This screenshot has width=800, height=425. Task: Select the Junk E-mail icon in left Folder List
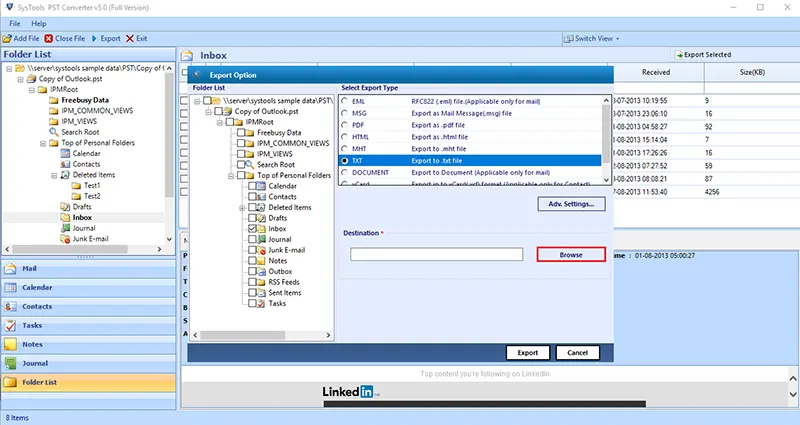(x=65, y=239)
